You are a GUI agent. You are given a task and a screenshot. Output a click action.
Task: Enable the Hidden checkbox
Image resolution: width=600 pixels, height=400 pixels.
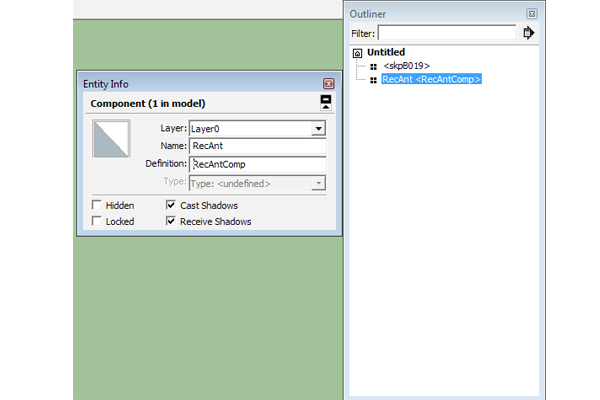[x=97, y=205]
